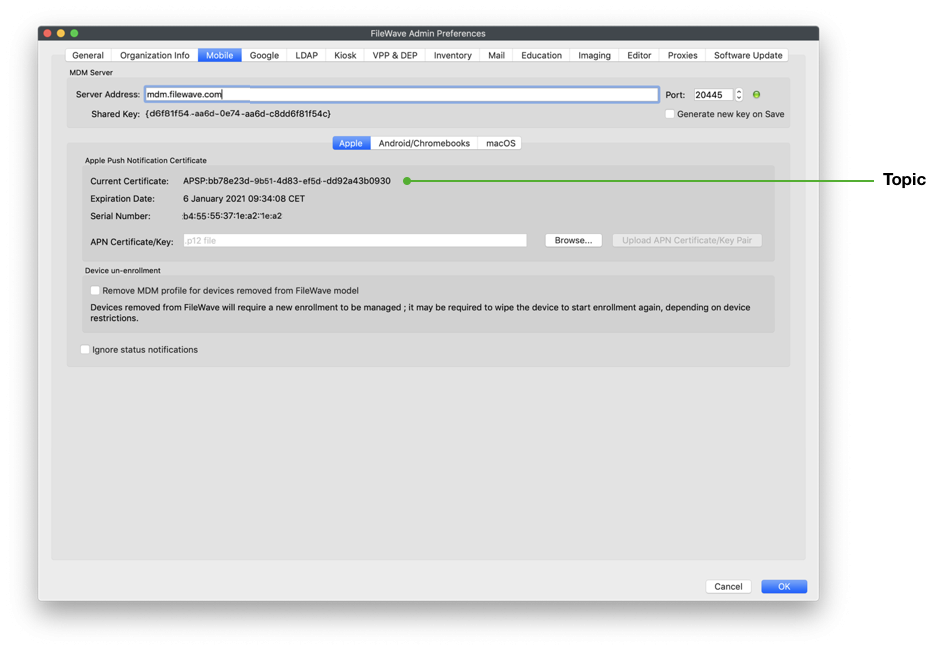Switch to the General tab
Image resolution: width=932 pixels, height=651 pixels.
click(88, 55)
